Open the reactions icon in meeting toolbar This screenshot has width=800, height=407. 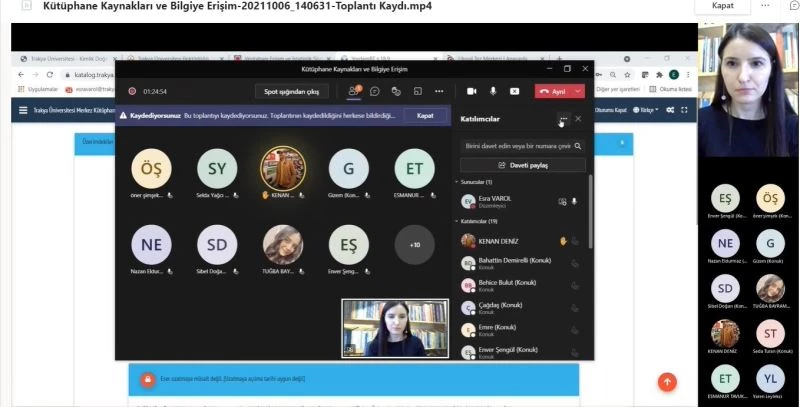coord(396,91)
